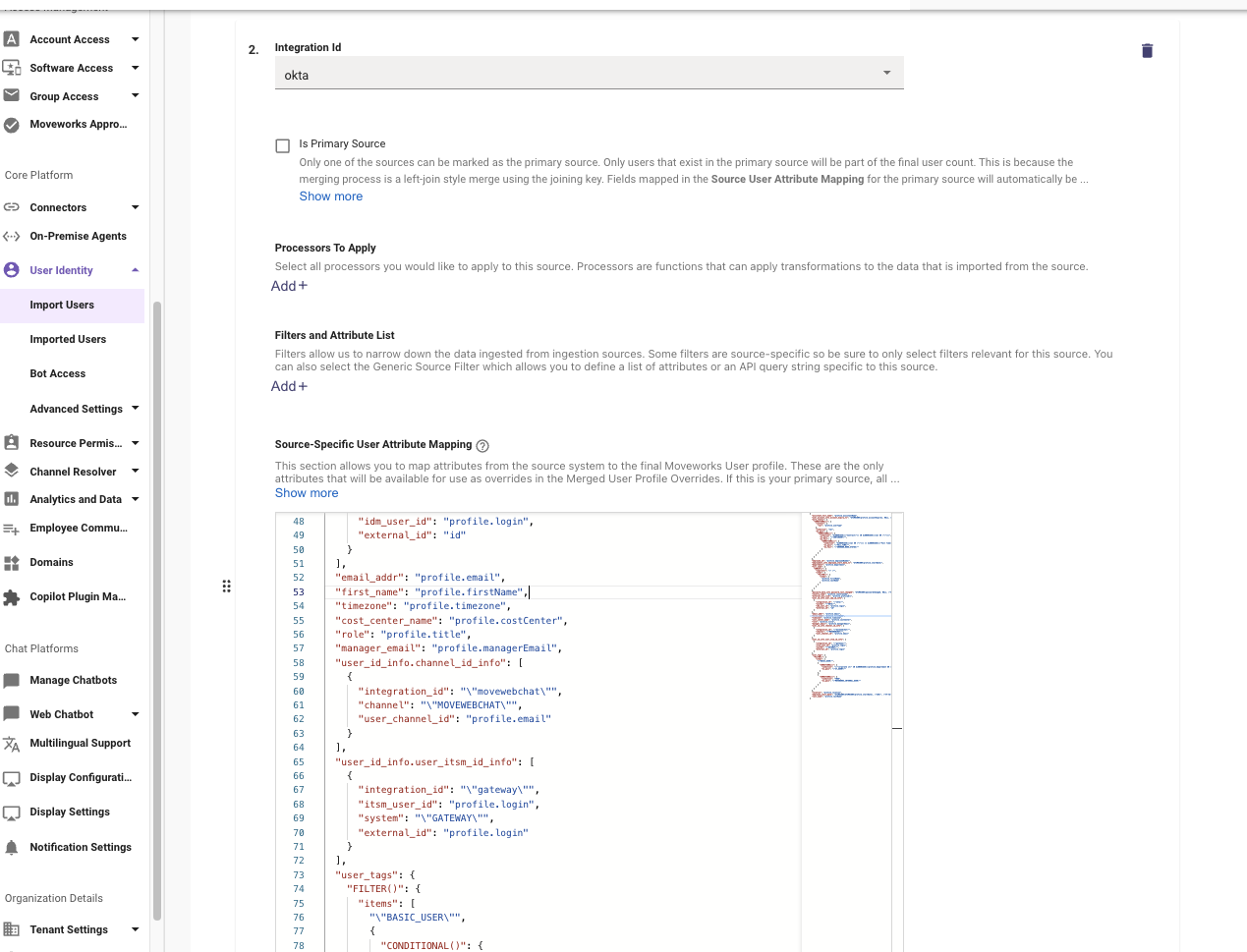Click the Analytics and Data chart icon
The image size is (1247, 952).
pos(12,499)
